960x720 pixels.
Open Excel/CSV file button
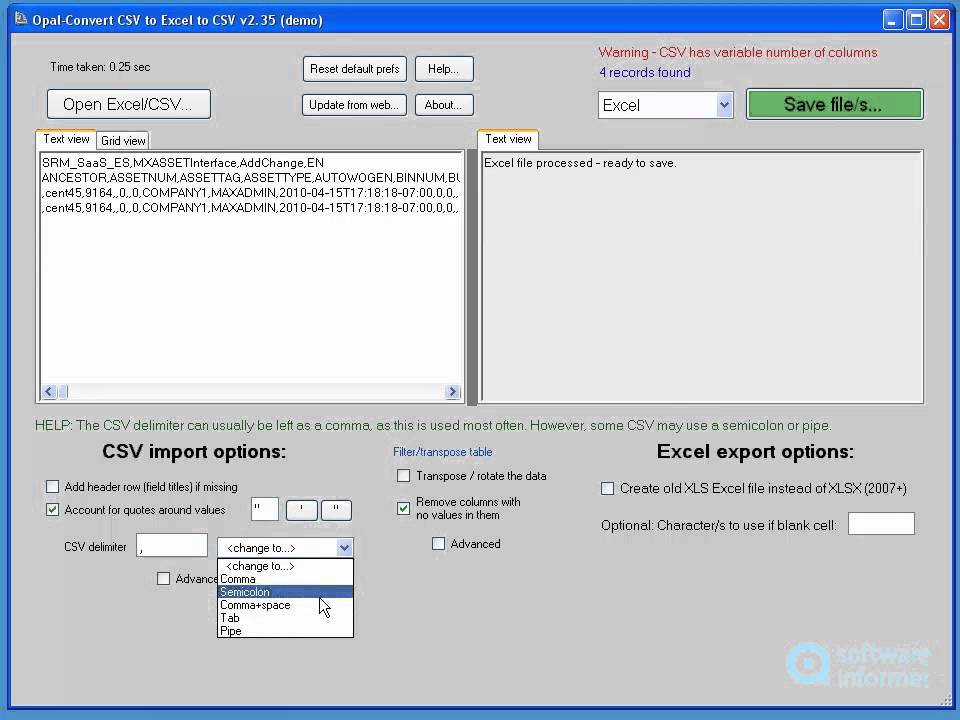point(129,104)
